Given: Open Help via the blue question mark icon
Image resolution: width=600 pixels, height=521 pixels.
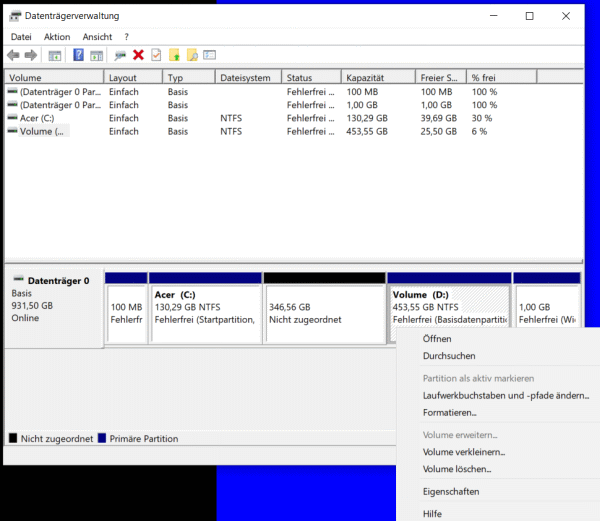Looking at the screenshot, I should tap(78, 55).
